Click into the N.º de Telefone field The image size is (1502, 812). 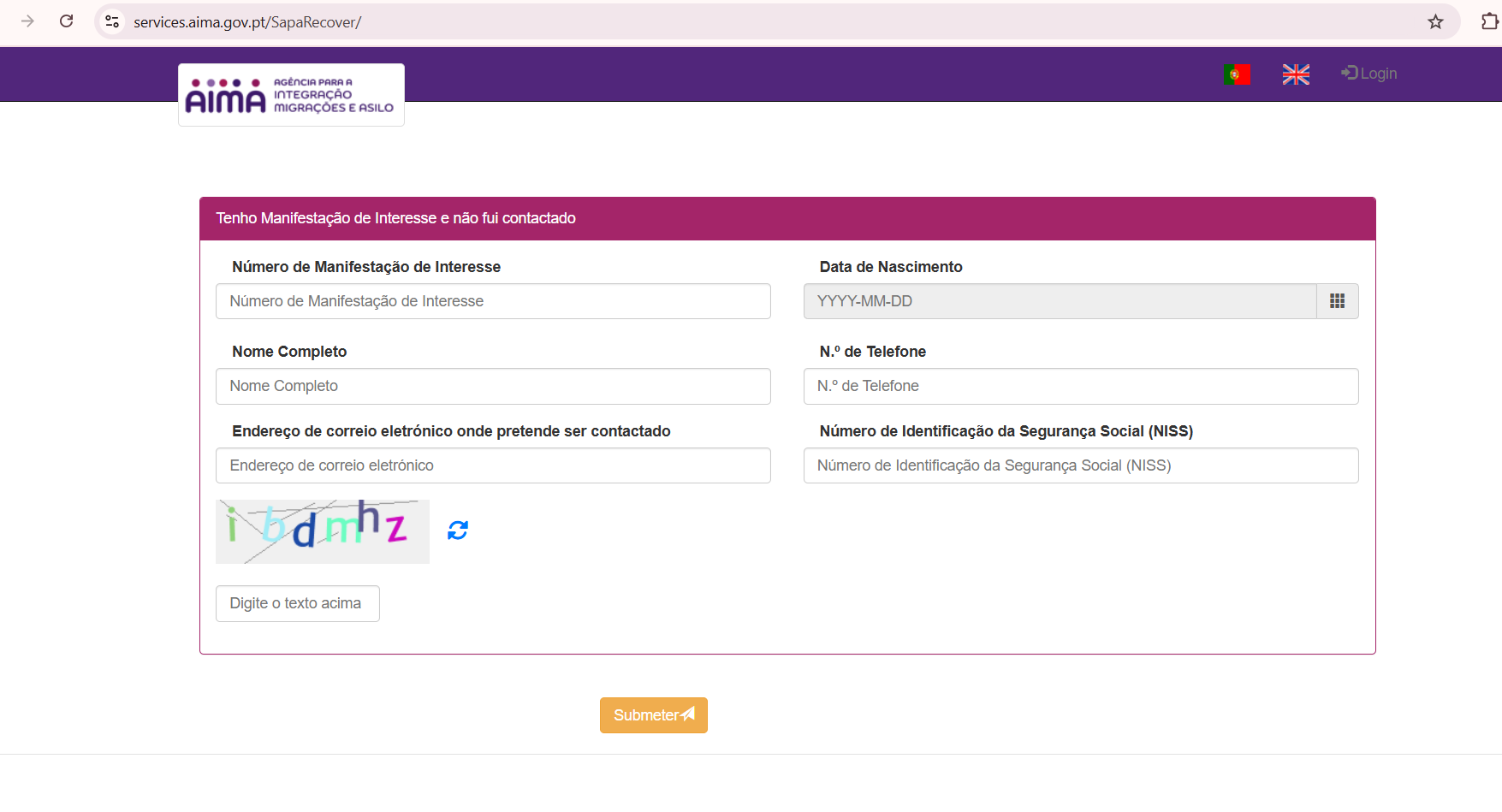tap(1080, 386)
